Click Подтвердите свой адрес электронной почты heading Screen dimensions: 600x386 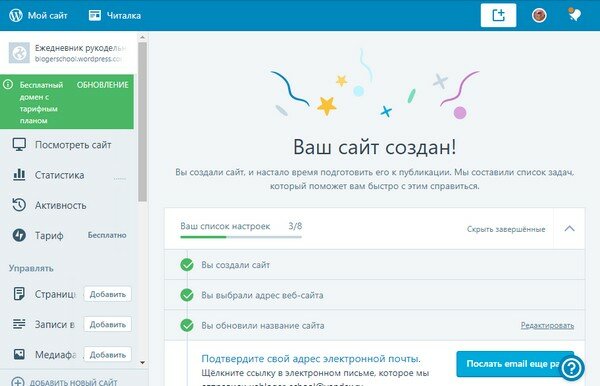311,359
